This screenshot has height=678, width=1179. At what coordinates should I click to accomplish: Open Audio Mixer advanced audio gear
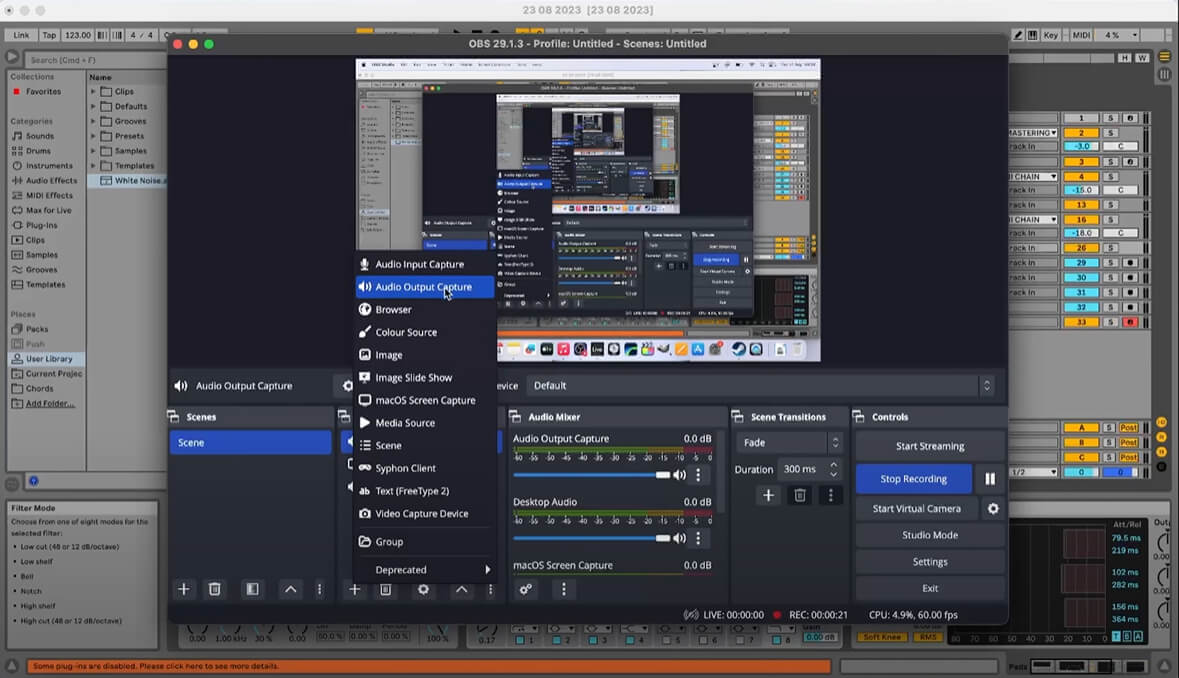pos(526,589)
